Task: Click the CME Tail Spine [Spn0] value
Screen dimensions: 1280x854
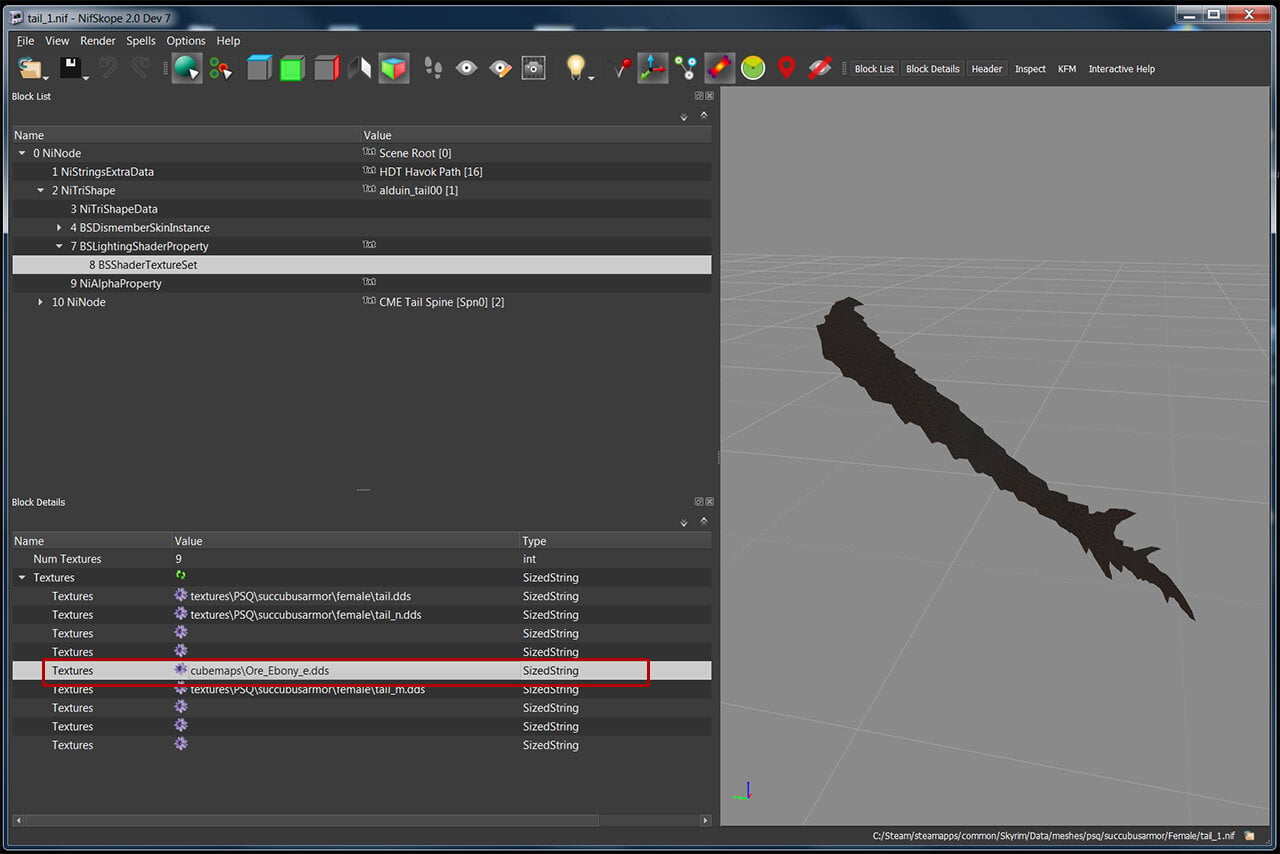Action: [x=441, y=302]
